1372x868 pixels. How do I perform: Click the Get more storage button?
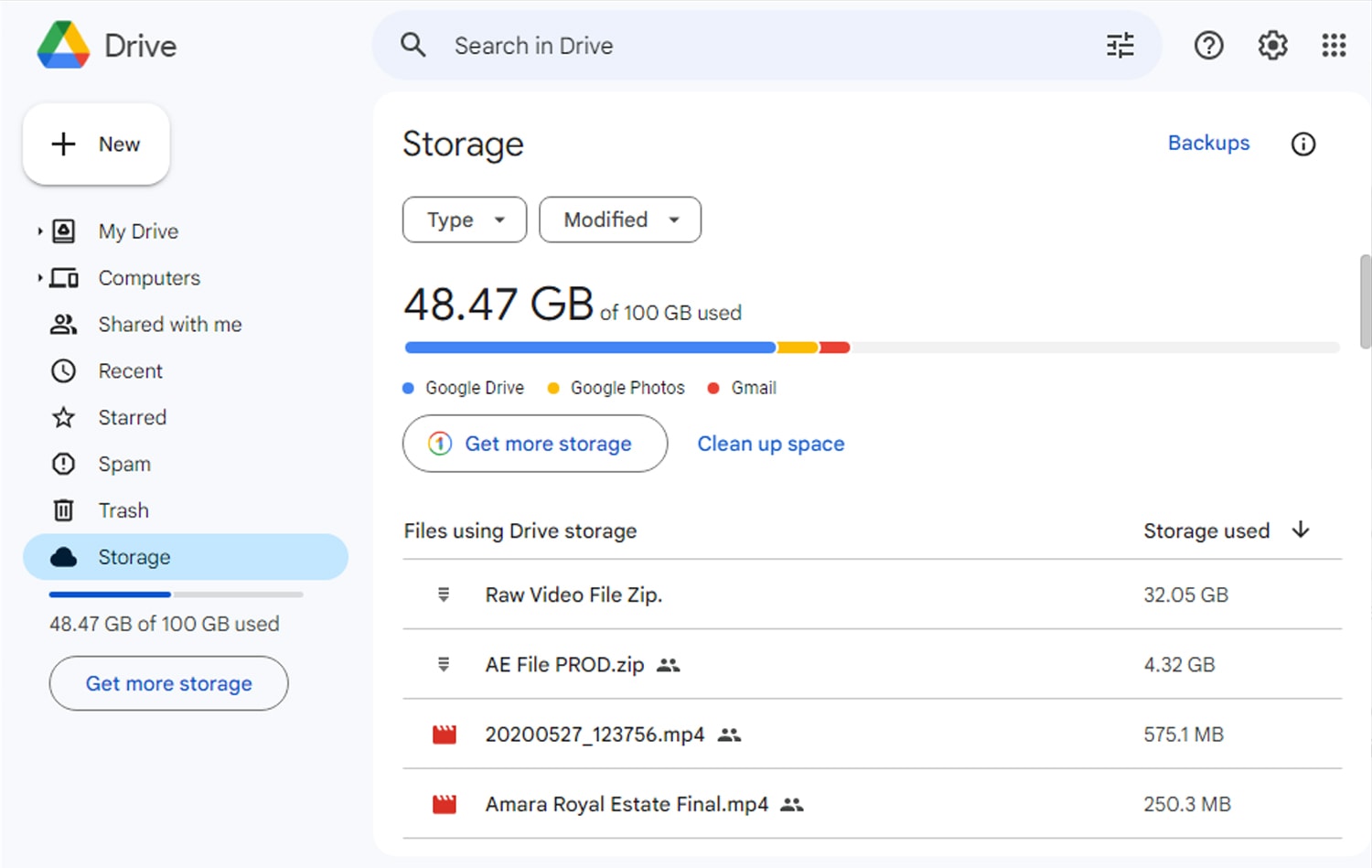[534, 444]
